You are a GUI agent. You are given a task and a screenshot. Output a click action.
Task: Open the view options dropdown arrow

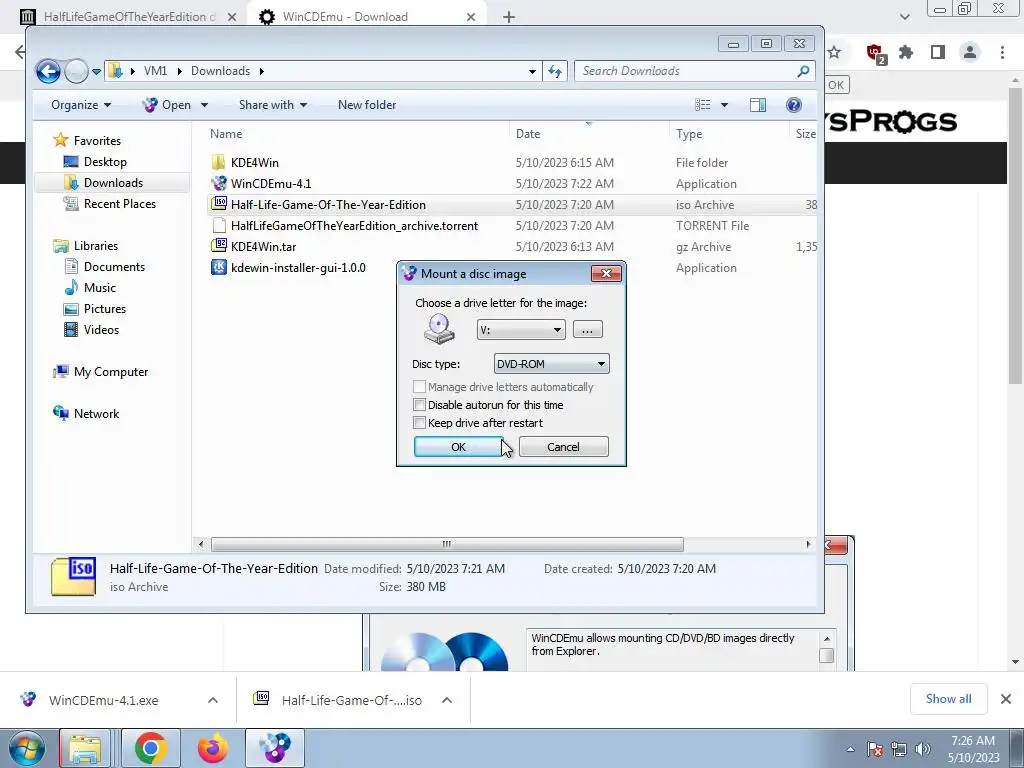(724, 105)
